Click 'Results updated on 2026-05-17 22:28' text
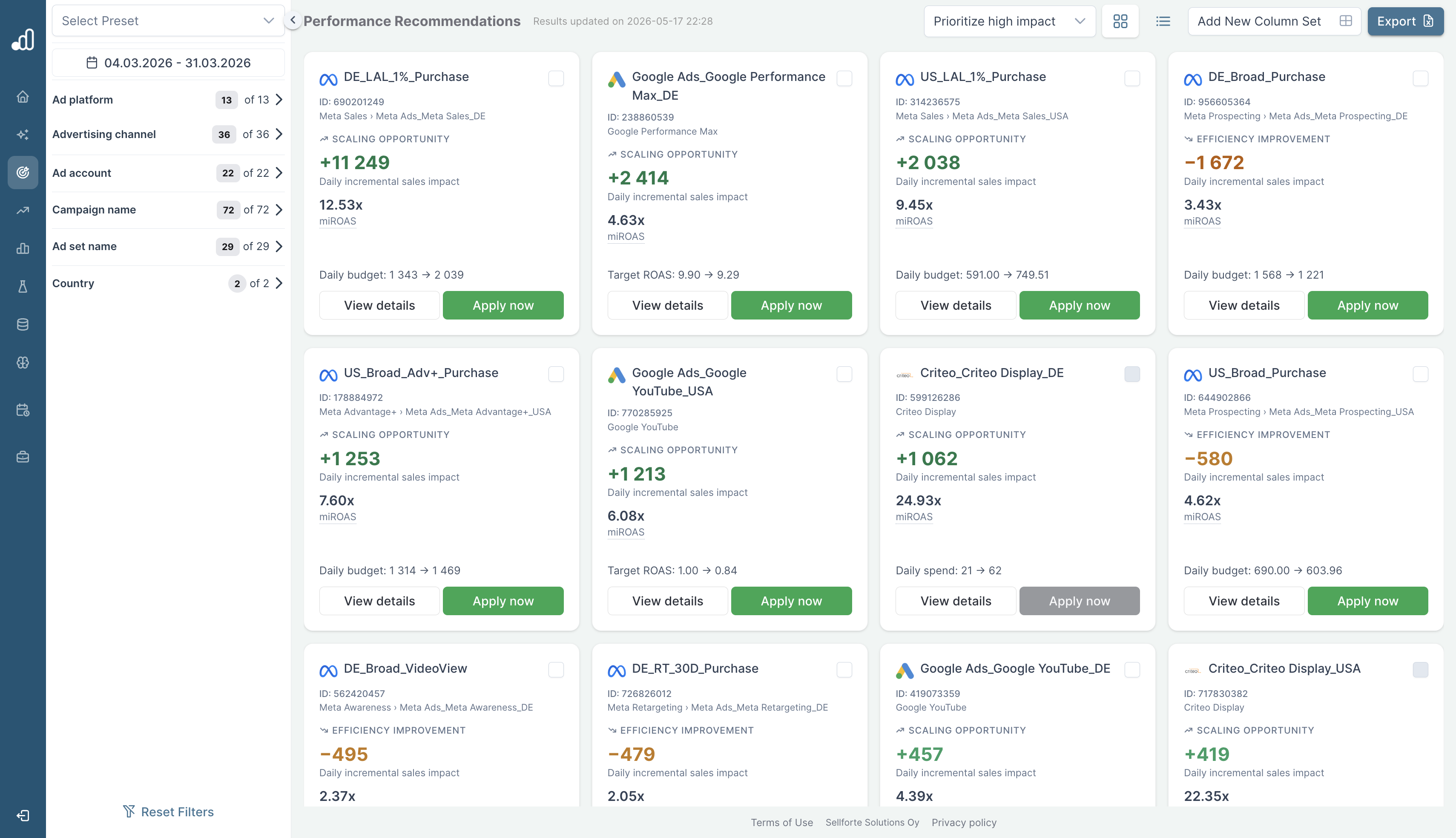Image resolution: width=1456 pixels, height=838 pixels. click(x=623, y=21)
